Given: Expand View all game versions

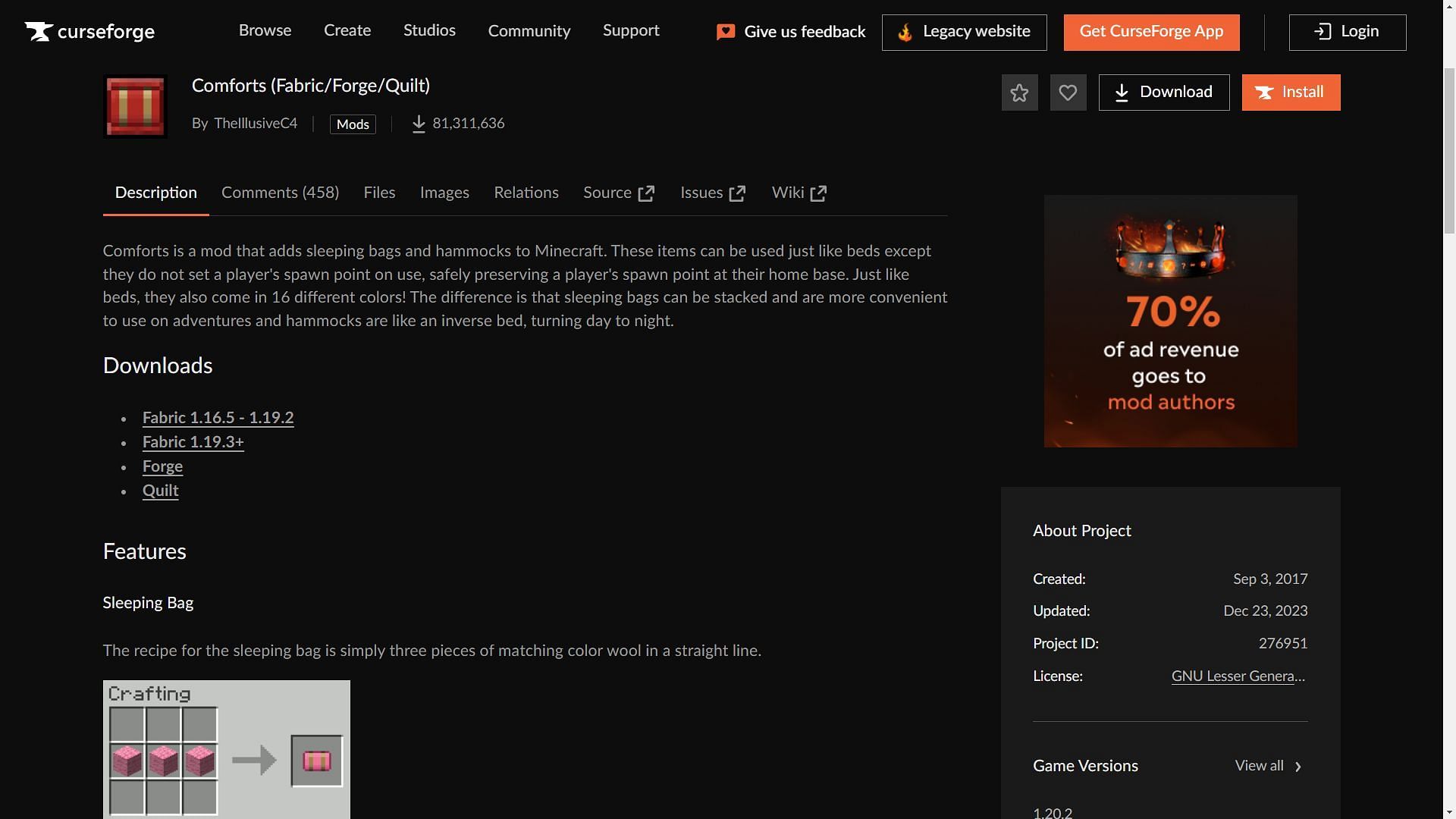Looking at the screenshot, I should click(x=1268, y=766).
